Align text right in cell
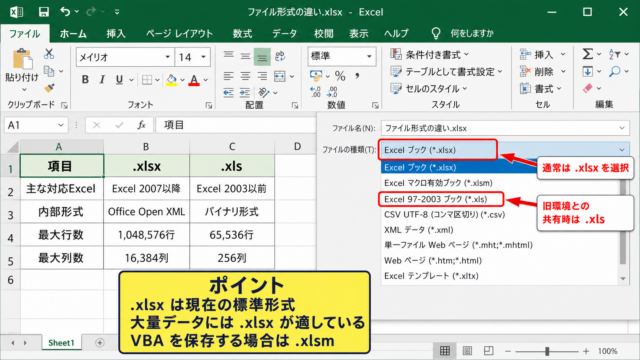Image resolution: width=640 pixels, height=360 pixels. coord(262,76)
